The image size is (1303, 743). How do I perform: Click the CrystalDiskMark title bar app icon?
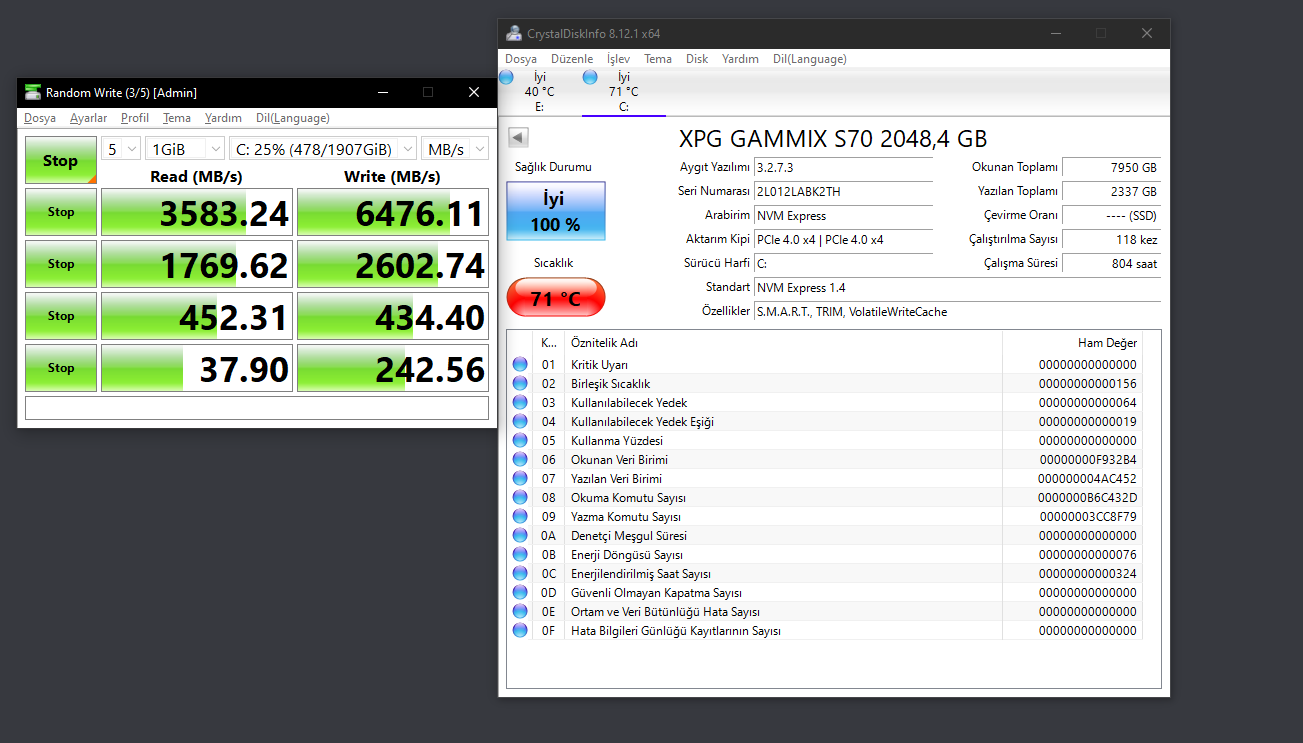[x=33, y=93]
